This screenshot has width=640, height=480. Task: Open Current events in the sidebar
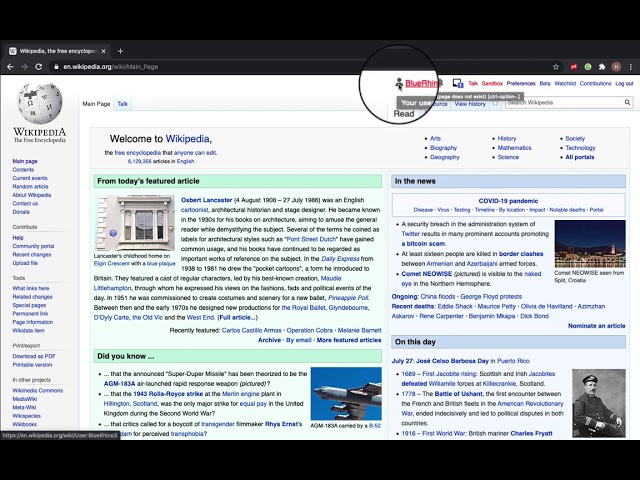tap(30, 178)
